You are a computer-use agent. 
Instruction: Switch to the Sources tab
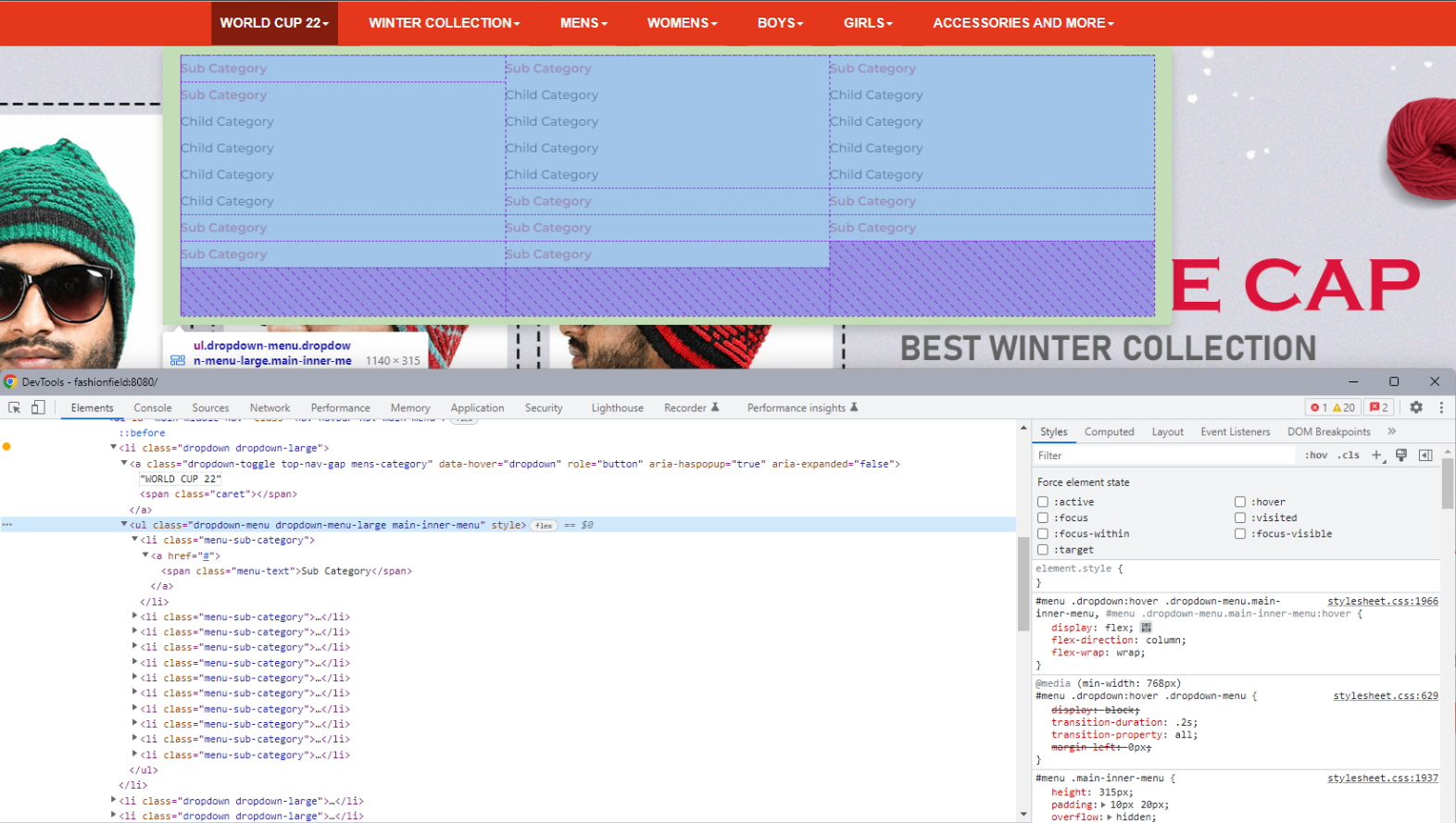point(210,407)
